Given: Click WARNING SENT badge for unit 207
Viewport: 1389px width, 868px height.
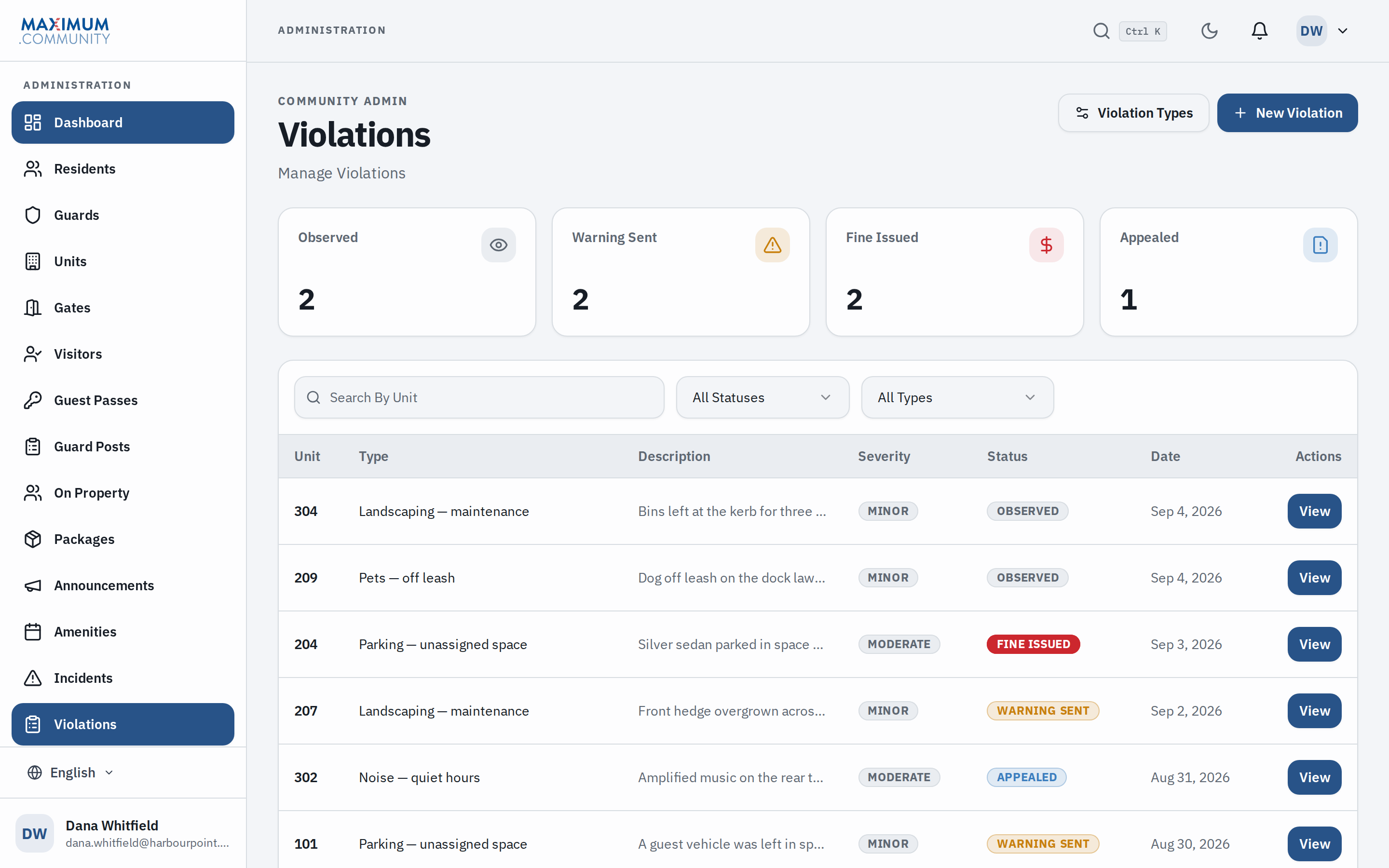Looking at the screenshot, I should pyautogui.click(x=1042, y=711).
